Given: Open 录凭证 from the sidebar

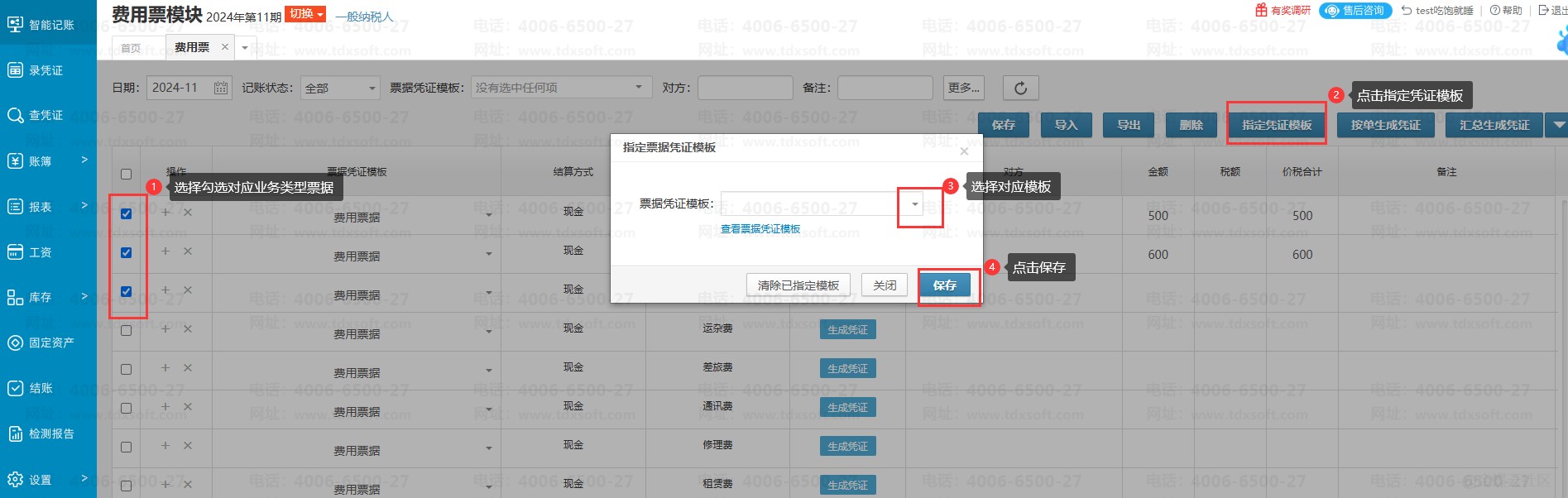Looking at the screenshot, I should pyautogui.click(x=46, y=70).
